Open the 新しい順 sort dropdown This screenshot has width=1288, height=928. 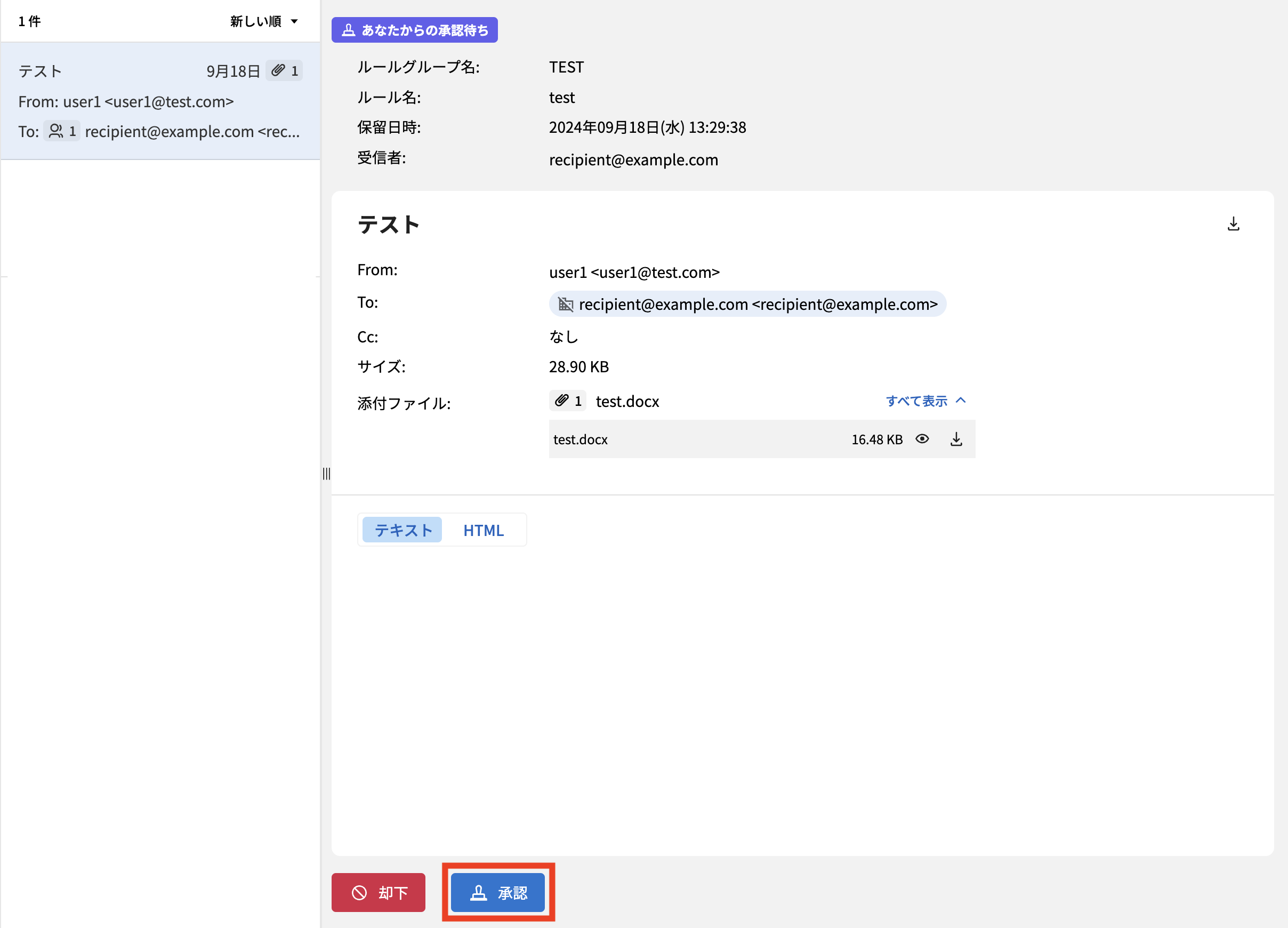[x=264, y=21]
